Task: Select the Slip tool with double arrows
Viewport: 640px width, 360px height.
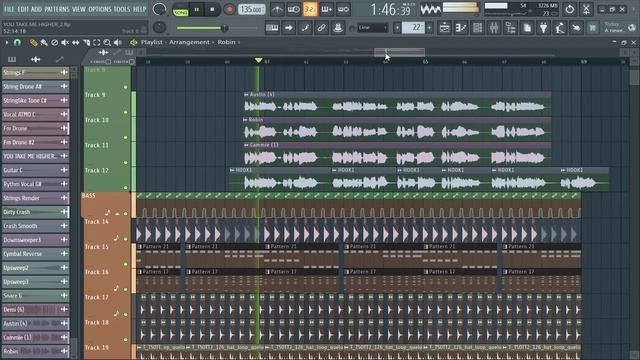Action: click(76, 42)
